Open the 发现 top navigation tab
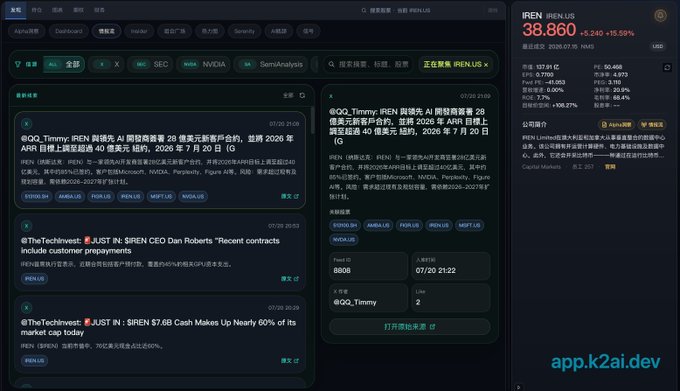680x391 pixels. pyautogui.click(x=16, y=10)
